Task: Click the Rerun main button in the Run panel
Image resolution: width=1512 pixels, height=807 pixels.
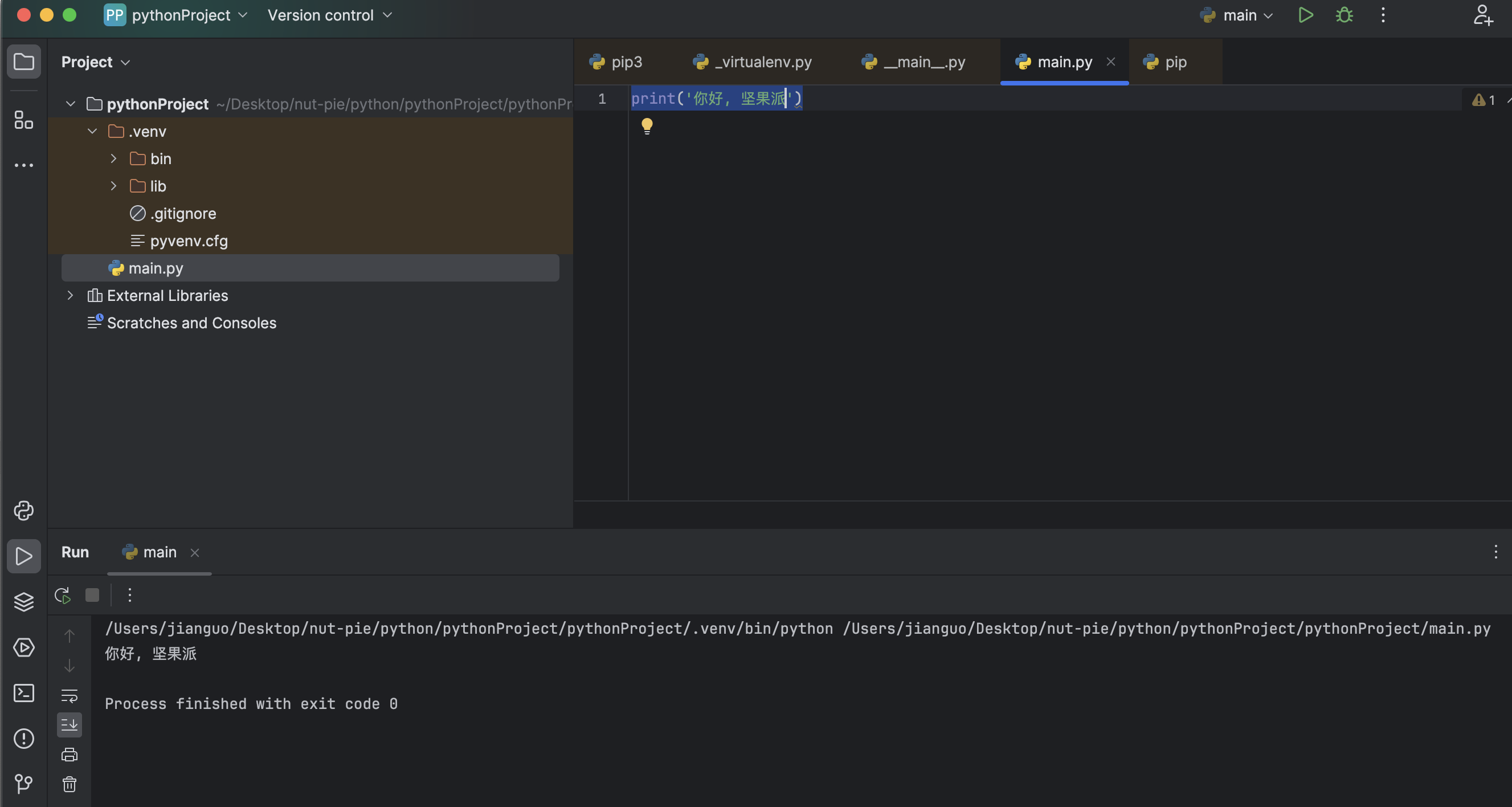Action: pos(63,595)
